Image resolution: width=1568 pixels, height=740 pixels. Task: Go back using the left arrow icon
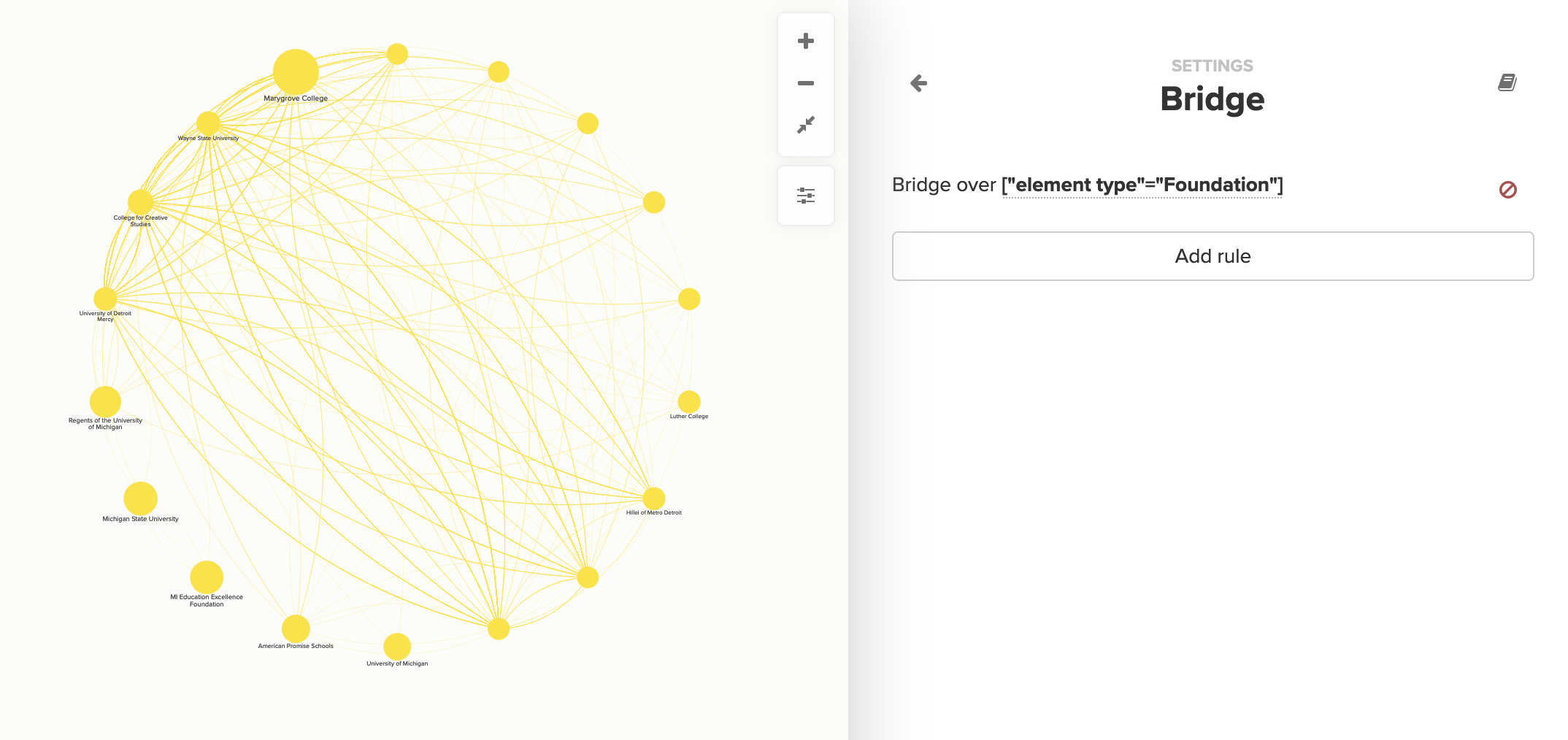(919, 83)
